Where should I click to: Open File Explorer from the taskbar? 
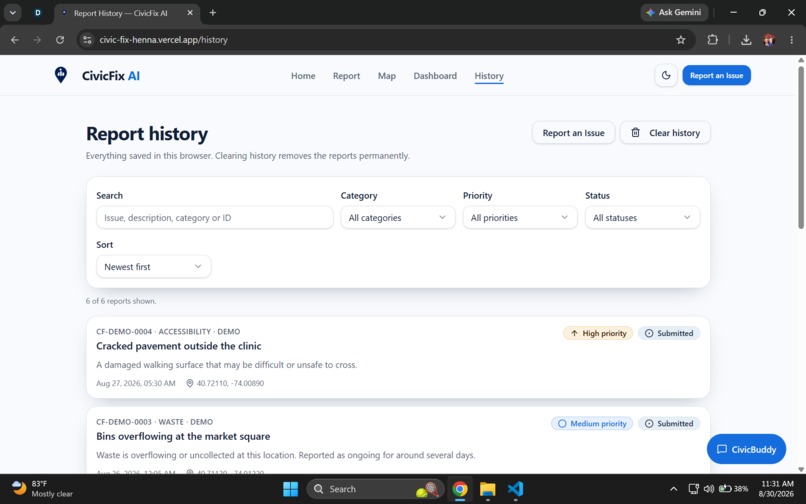tap(487, 489)
